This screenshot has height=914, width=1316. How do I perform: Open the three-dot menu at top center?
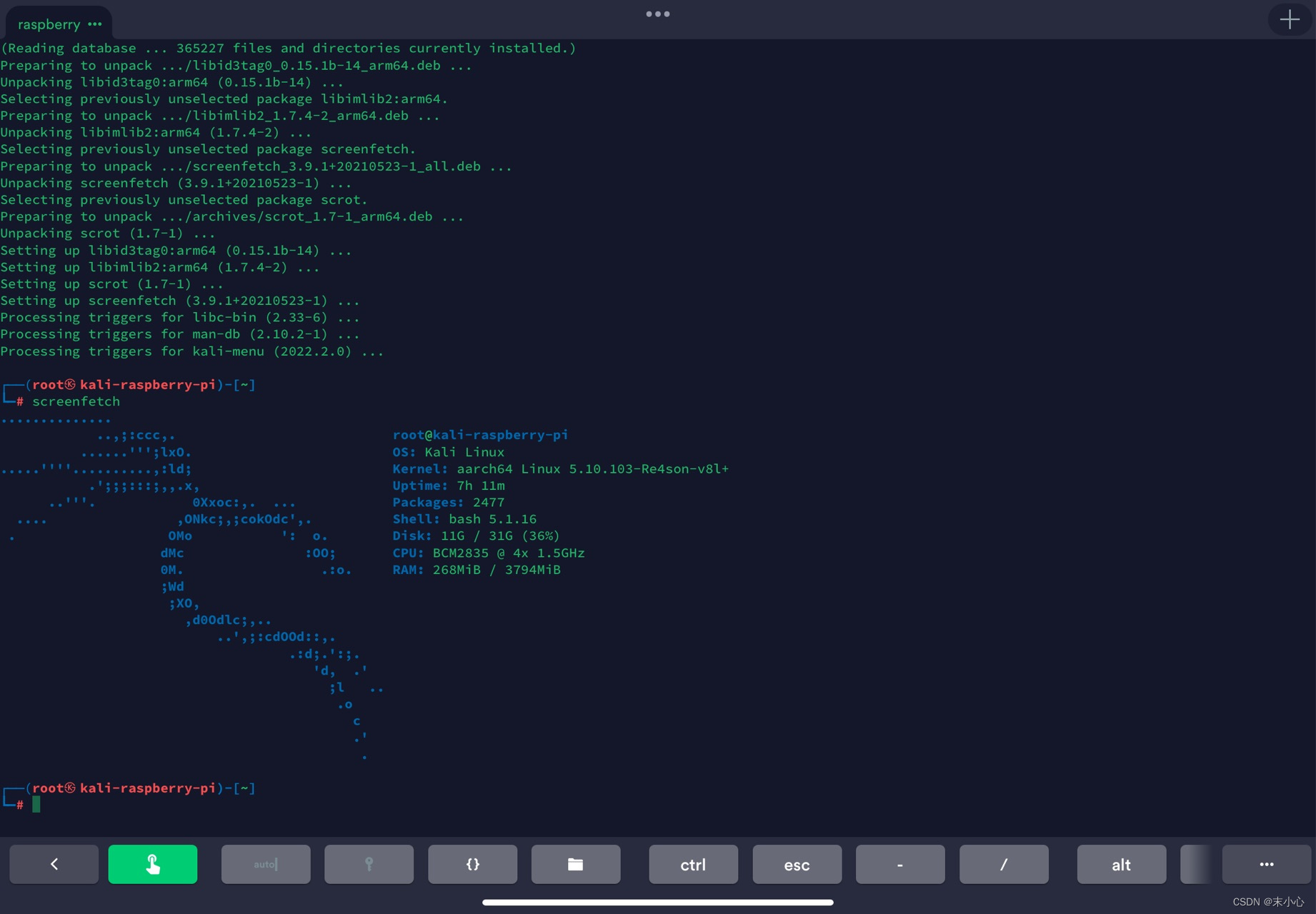(657, 14)
